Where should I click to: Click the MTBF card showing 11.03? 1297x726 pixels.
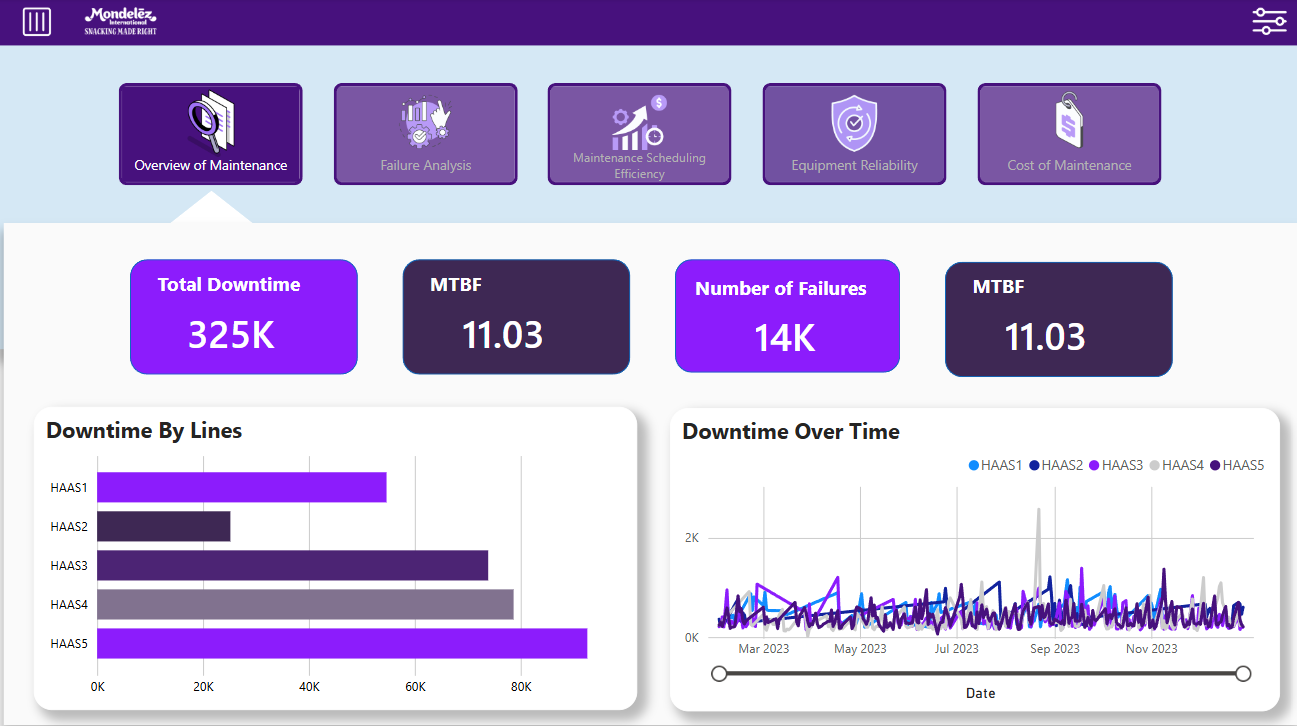pos(516,316)
